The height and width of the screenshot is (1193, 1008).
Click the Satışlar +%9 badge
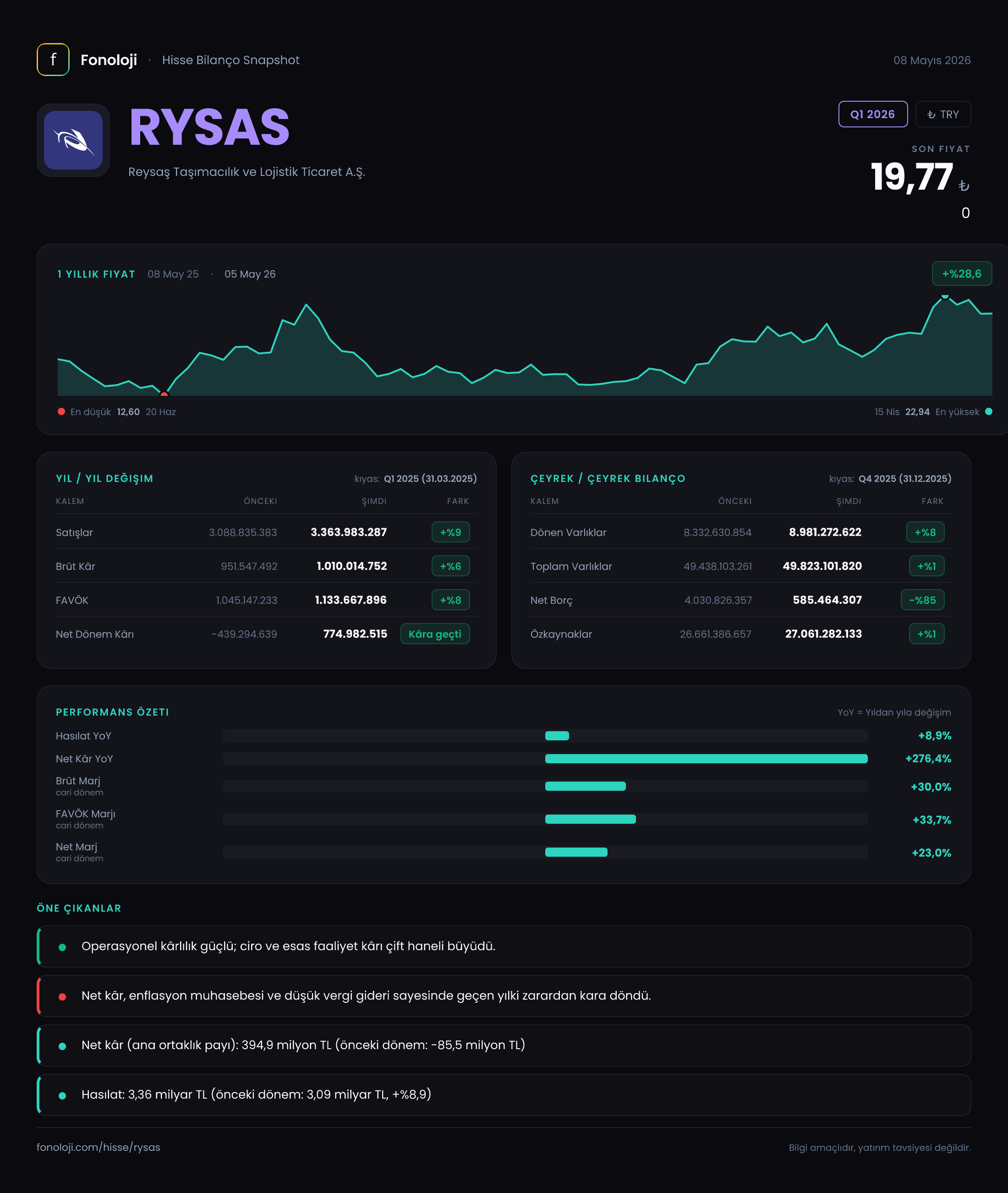pyautogui.click(x=450, y=532)
